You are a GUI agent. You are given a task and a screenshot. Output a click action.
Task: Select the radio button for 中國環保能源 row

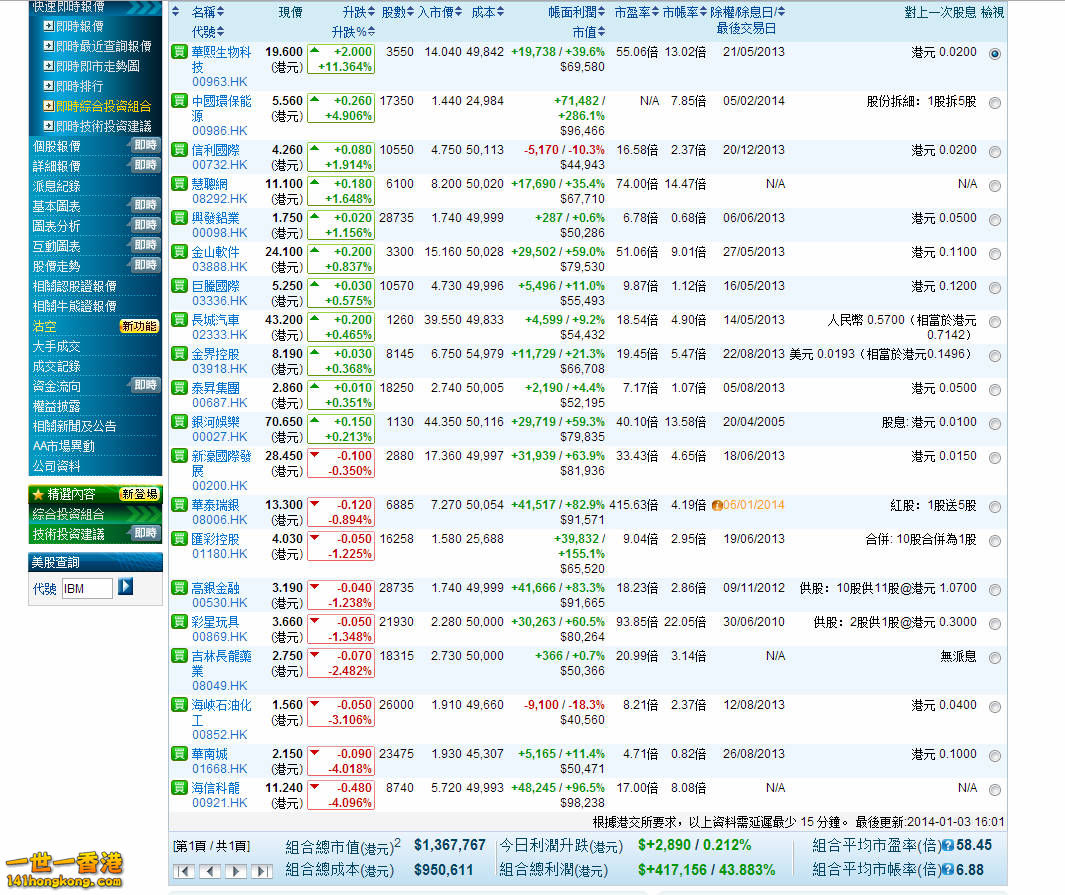click(x=995, y=103)
